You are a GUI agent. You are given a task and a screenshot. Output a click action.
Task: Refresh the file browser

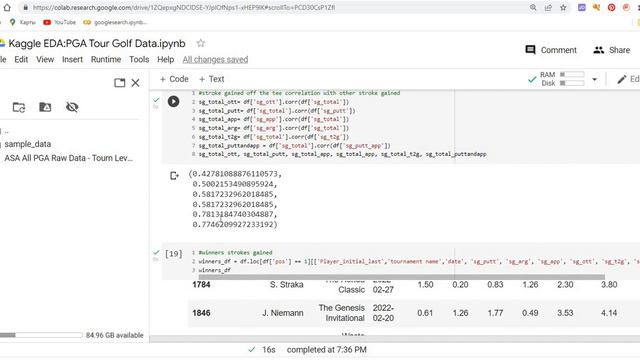click(x=19, y=107)
